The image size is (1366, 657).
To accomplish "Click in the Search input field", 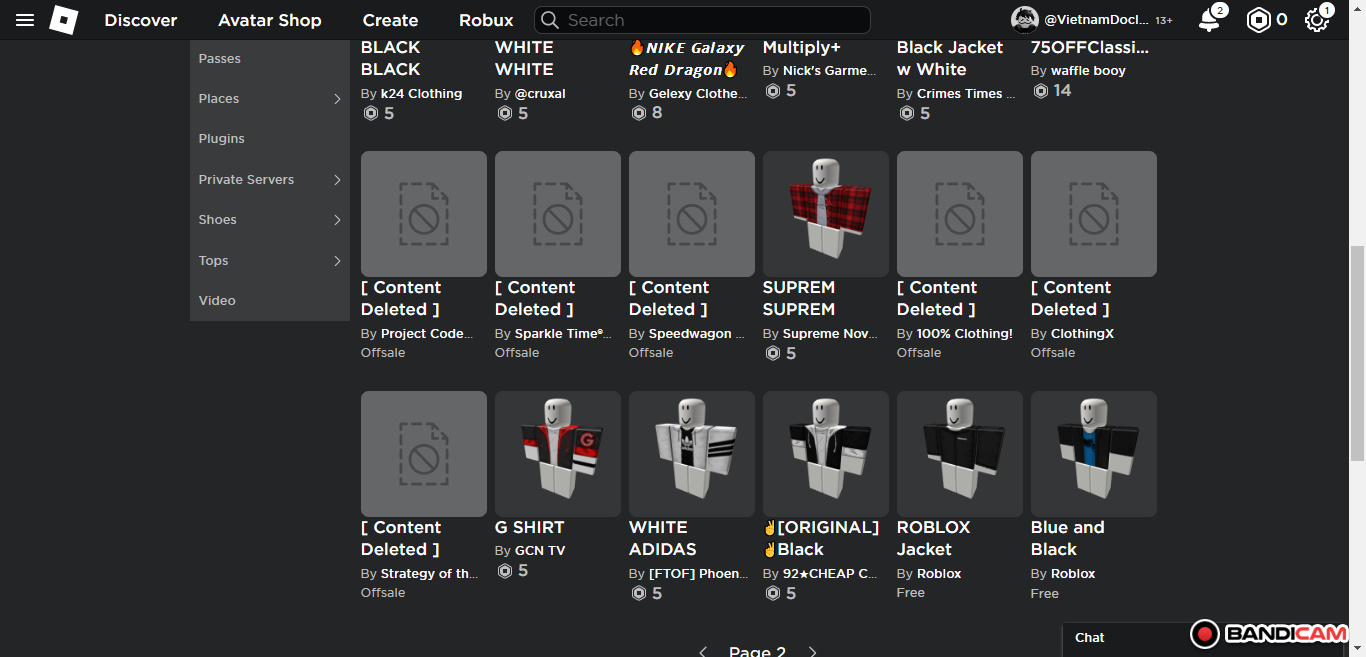I will point(710,20).
